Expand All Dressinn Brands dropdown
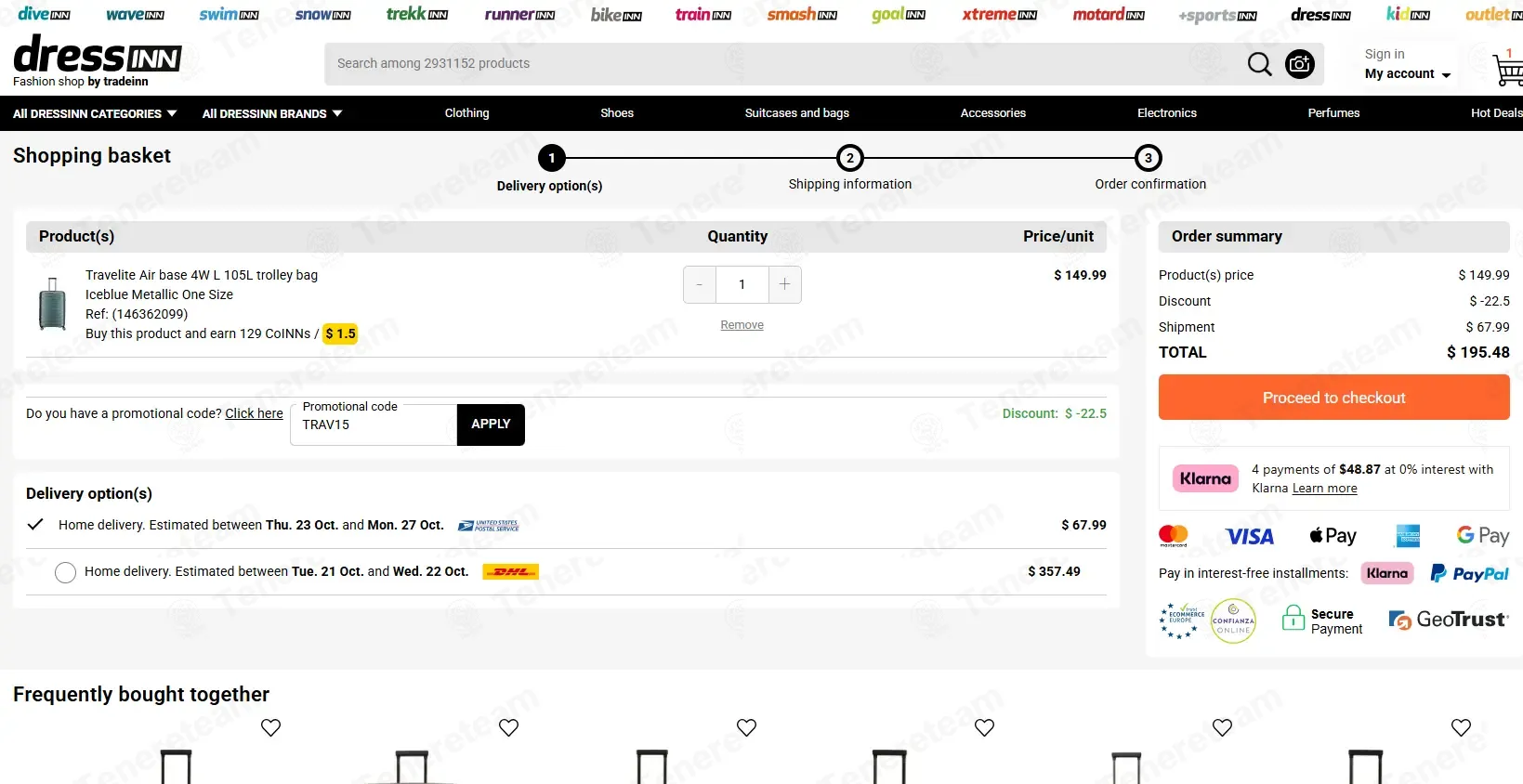Screen dimensions: 1523x784 pyautogui.click(x=272, y=113)
